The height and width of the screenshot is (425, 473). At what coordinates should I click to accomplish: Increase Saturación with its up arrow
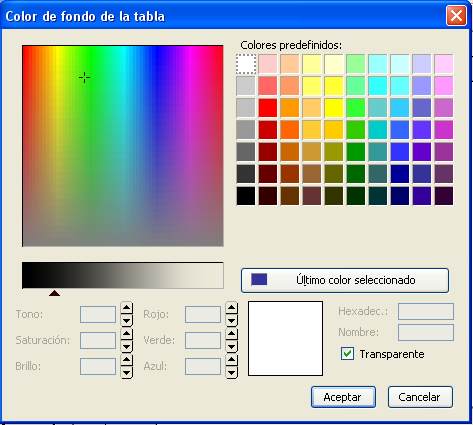click(x=126, y=334)
